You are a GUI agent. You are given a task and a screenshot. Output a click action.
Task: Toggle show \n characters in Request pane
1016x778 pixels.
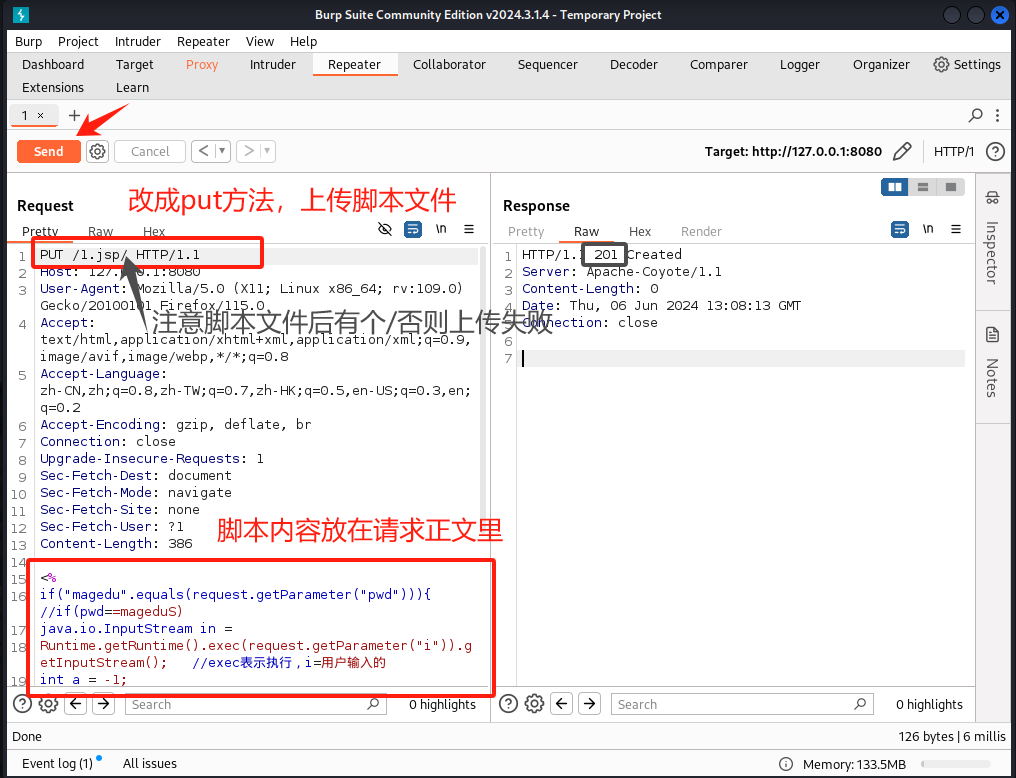point(441,229)
